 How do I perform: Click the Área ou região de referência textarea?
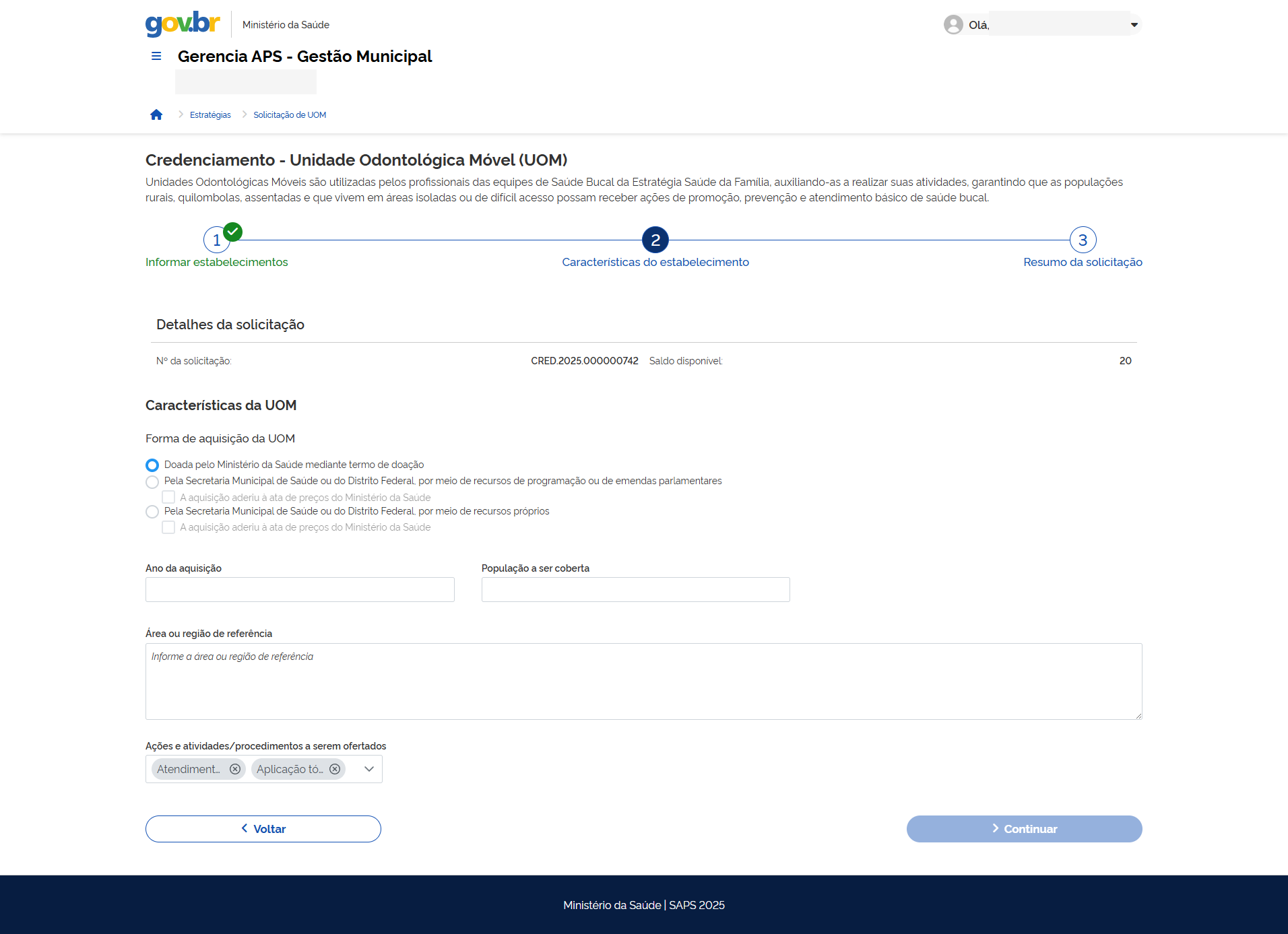pyautogui.click(x=643, y=681)
